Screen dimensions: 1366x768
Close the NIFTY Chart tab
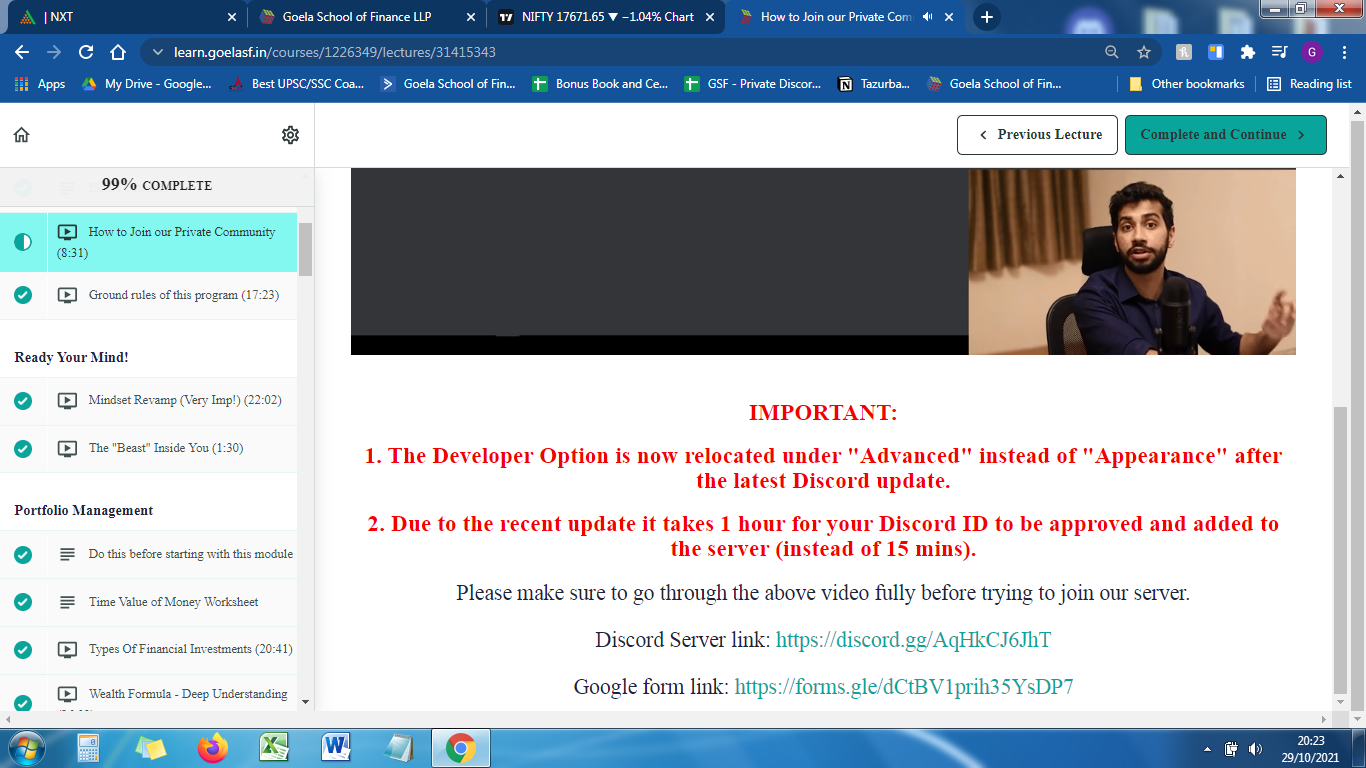click(x=711, y=17)
